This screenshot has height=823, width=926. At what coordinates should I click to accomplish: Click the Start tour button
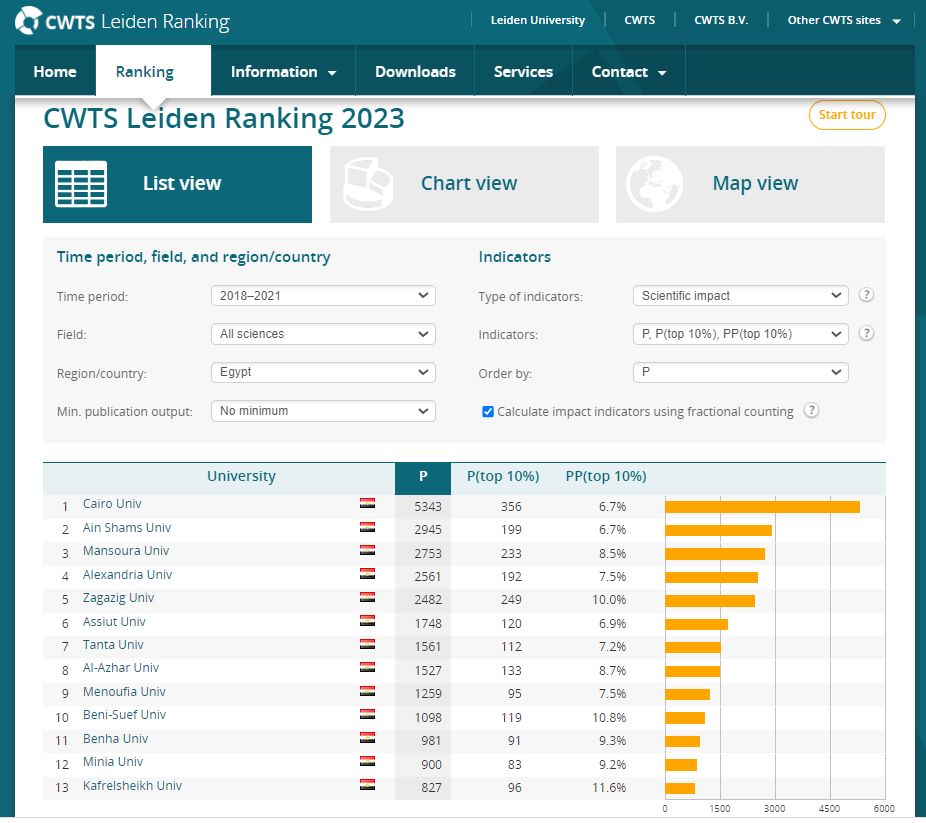(x=846, y=115)
